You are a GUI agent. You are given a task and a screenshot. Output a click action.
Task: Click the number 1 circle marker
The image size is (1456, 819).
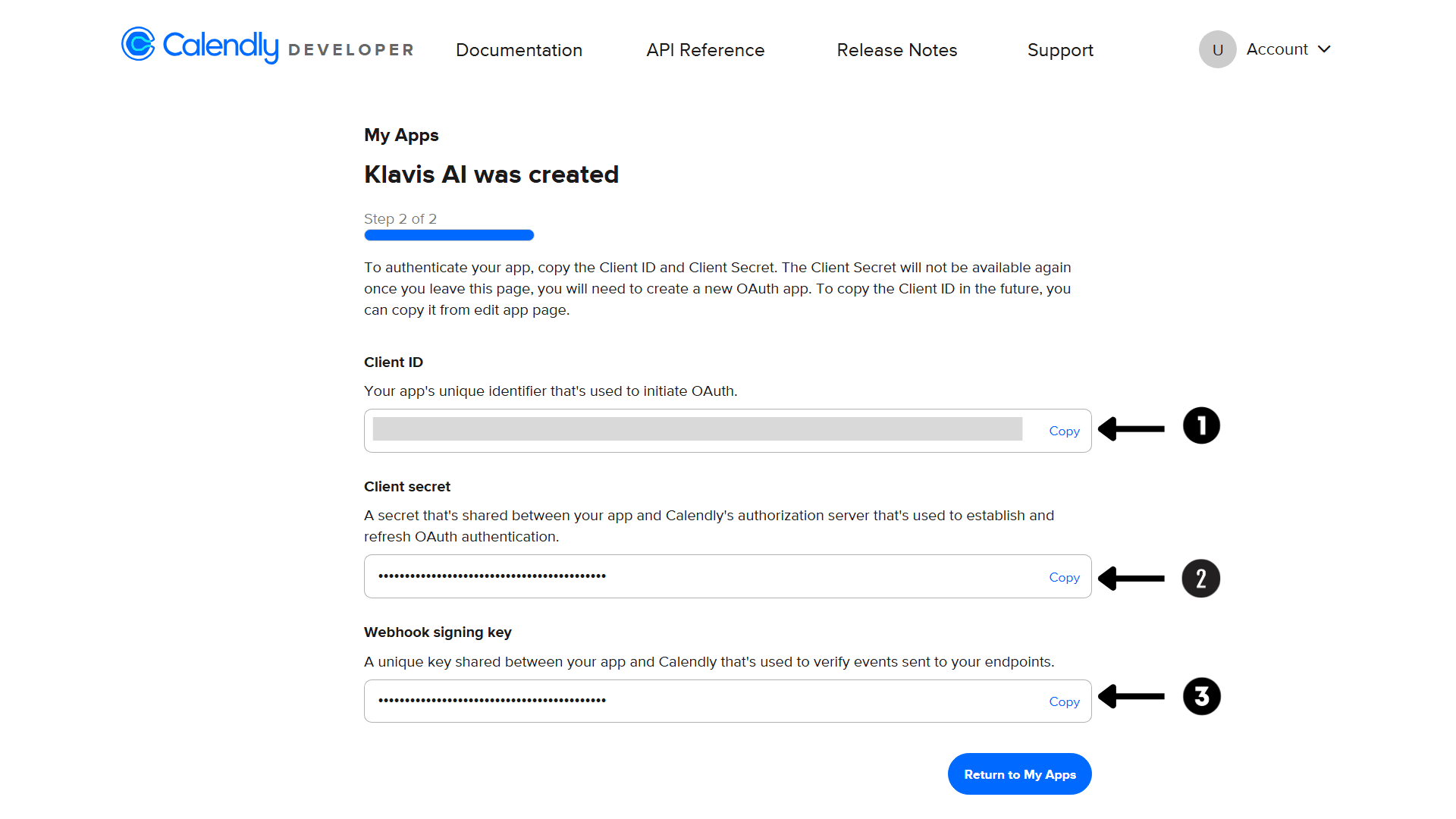[1201, 426]
